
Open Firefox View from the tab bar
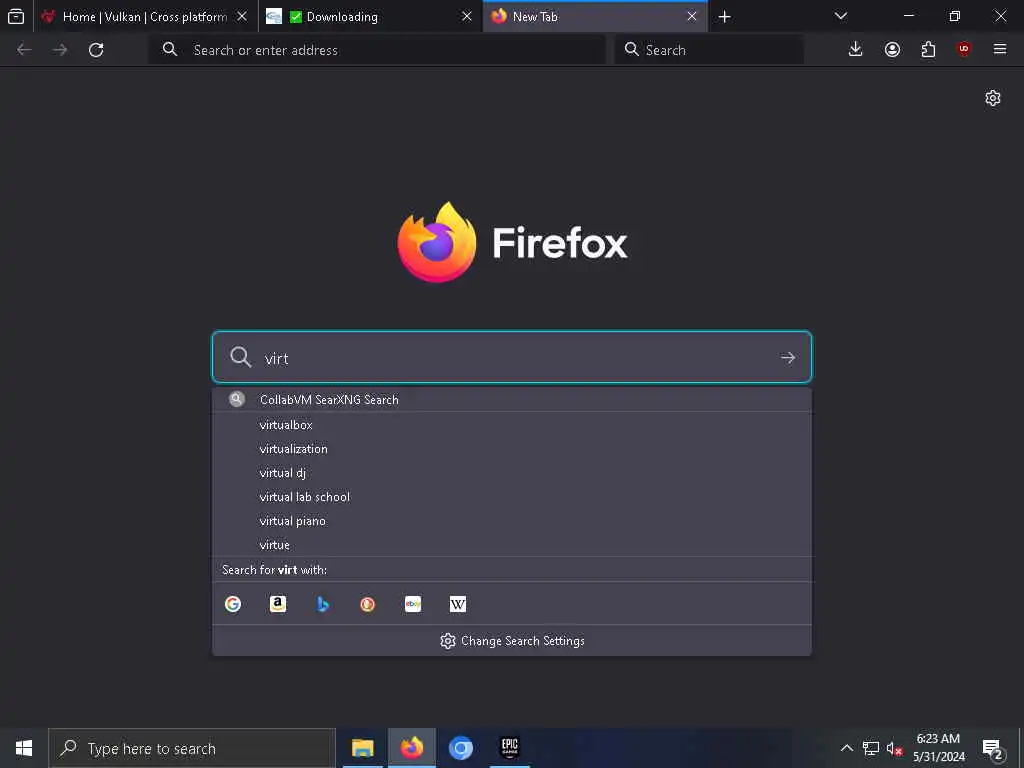click(x=16, y=16)
